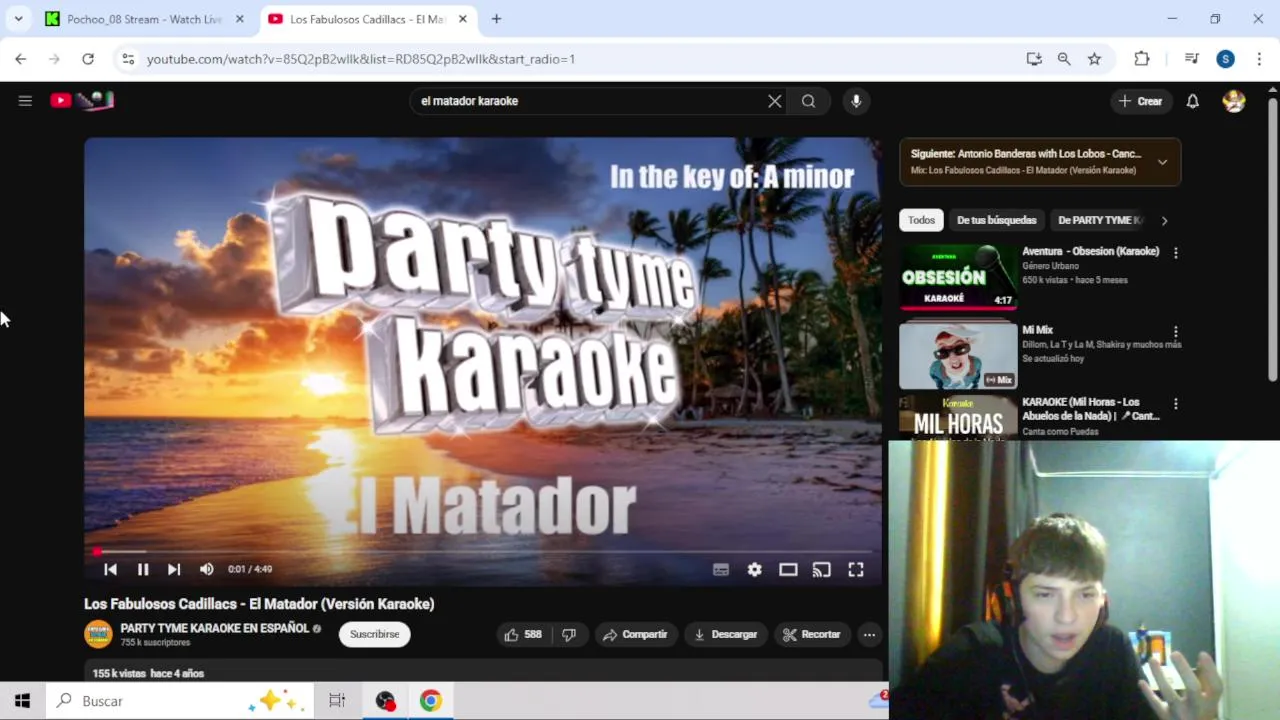
Task: Open PARTY TYME KARAOKE EN ESPAÑOL channel
Action: coord(215,628)
